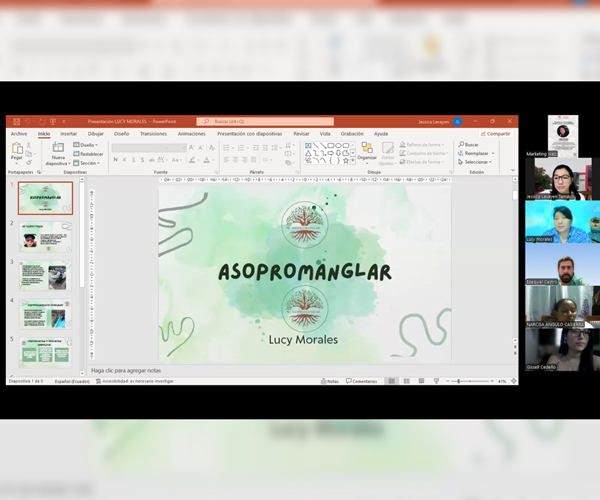Viewport: 600px width, 500px height.
Task: Open text highlight color picker
Action: [x=192, y=160]
